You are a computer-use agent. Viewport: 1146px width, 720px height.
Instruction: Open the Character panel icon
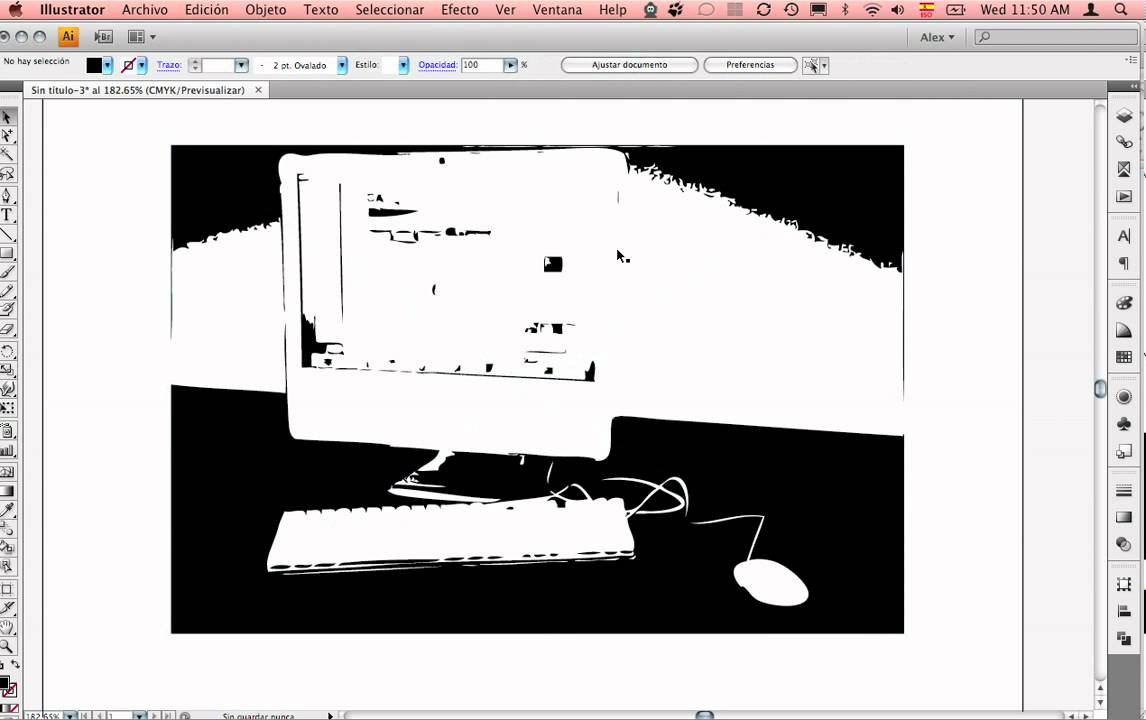click(1124, 236)
